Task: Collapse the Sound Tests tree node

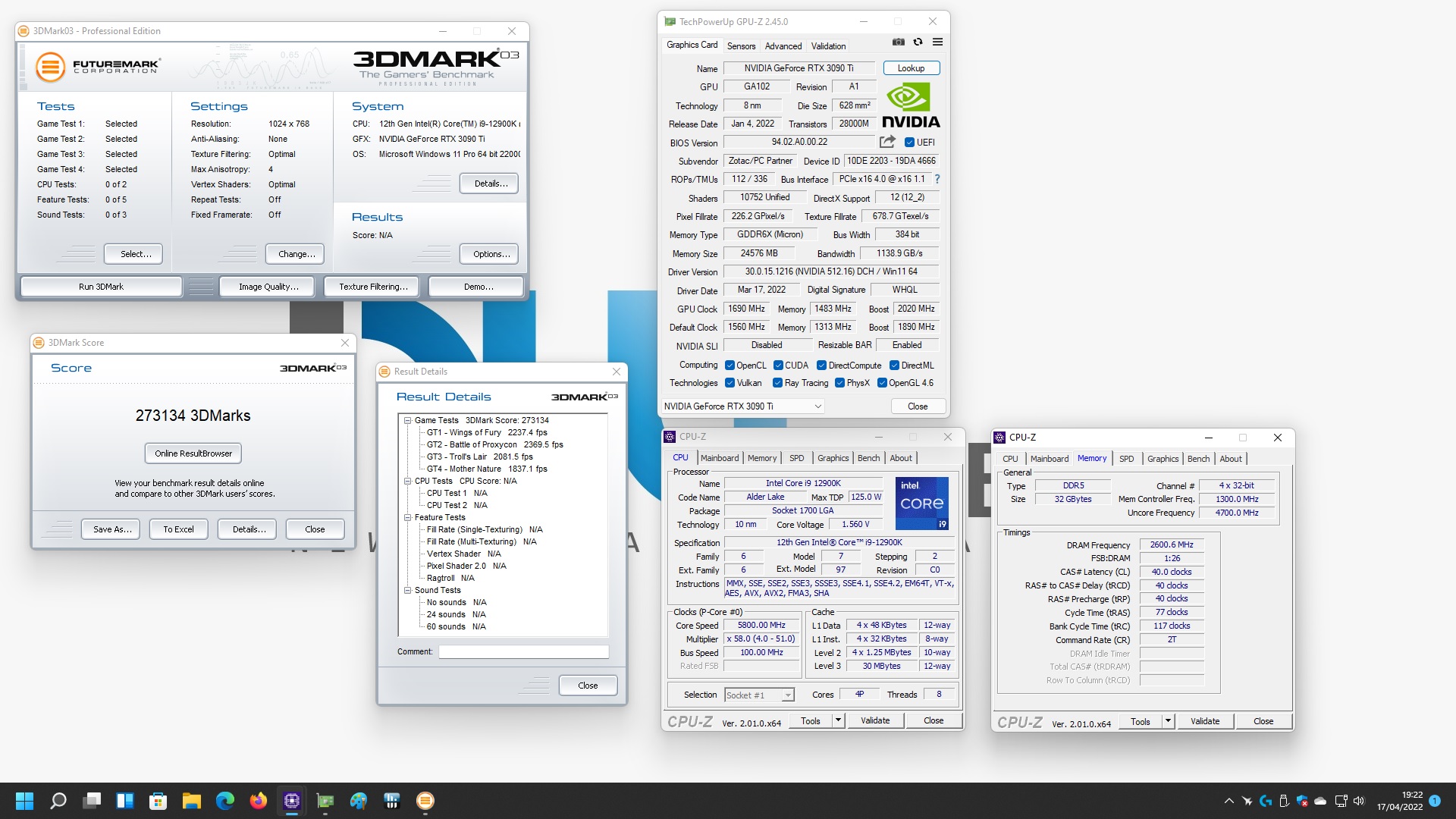Action: (x=407, y=590)
